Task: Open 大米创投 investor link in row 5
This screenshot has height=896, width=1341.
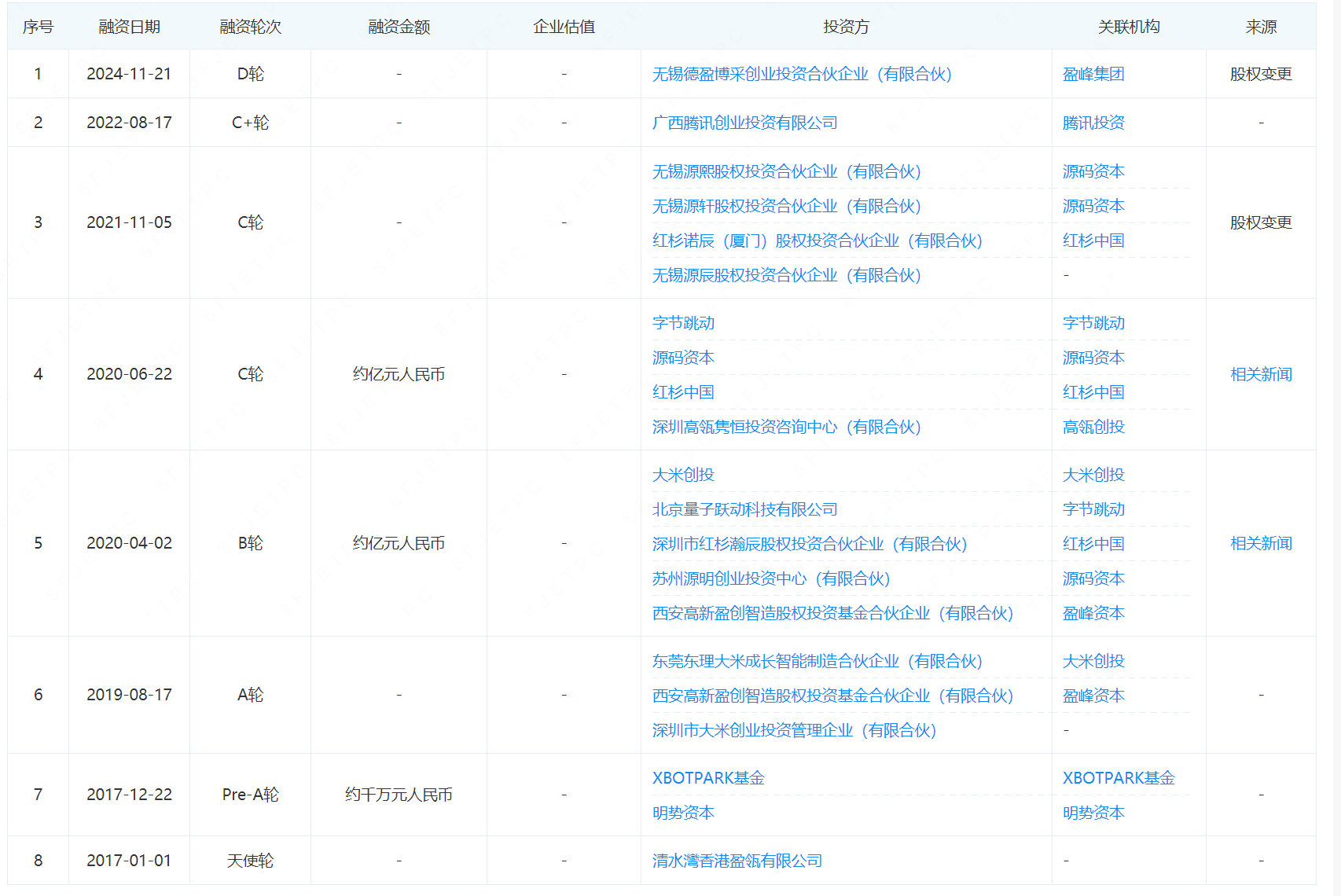Action: click(683, 475)
